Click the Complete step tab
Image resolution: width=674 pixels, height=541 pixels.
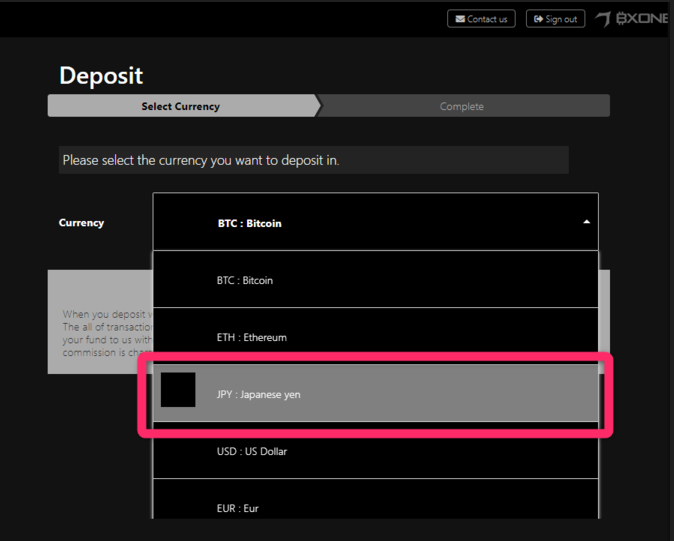461,106
